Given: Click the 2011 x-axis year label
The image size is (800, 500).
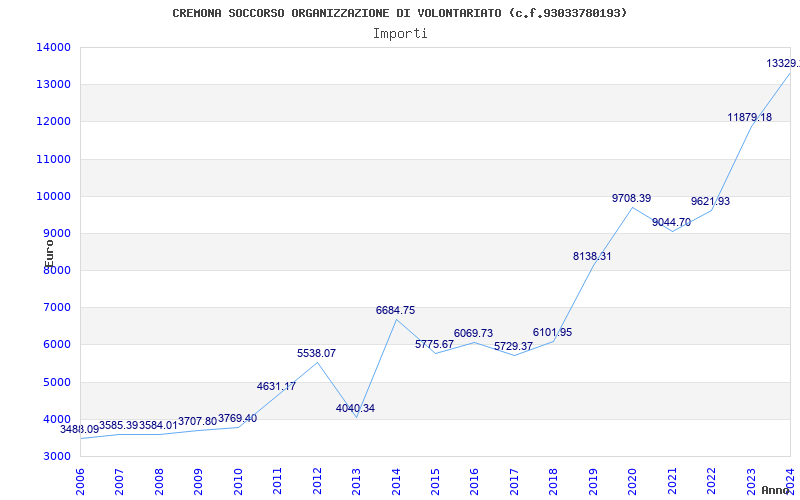Looking at the screenshot, I should (x=278, y=482).
